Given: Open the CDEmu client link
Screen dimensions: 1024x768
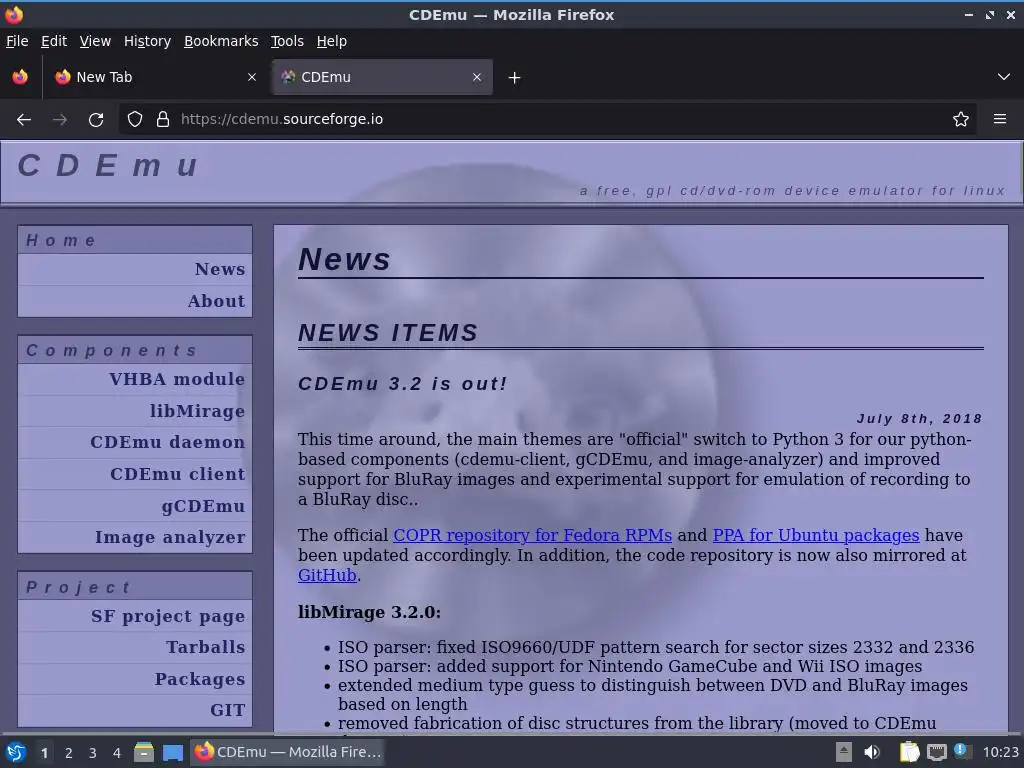Looking at the screenshot, I should 178,474.
